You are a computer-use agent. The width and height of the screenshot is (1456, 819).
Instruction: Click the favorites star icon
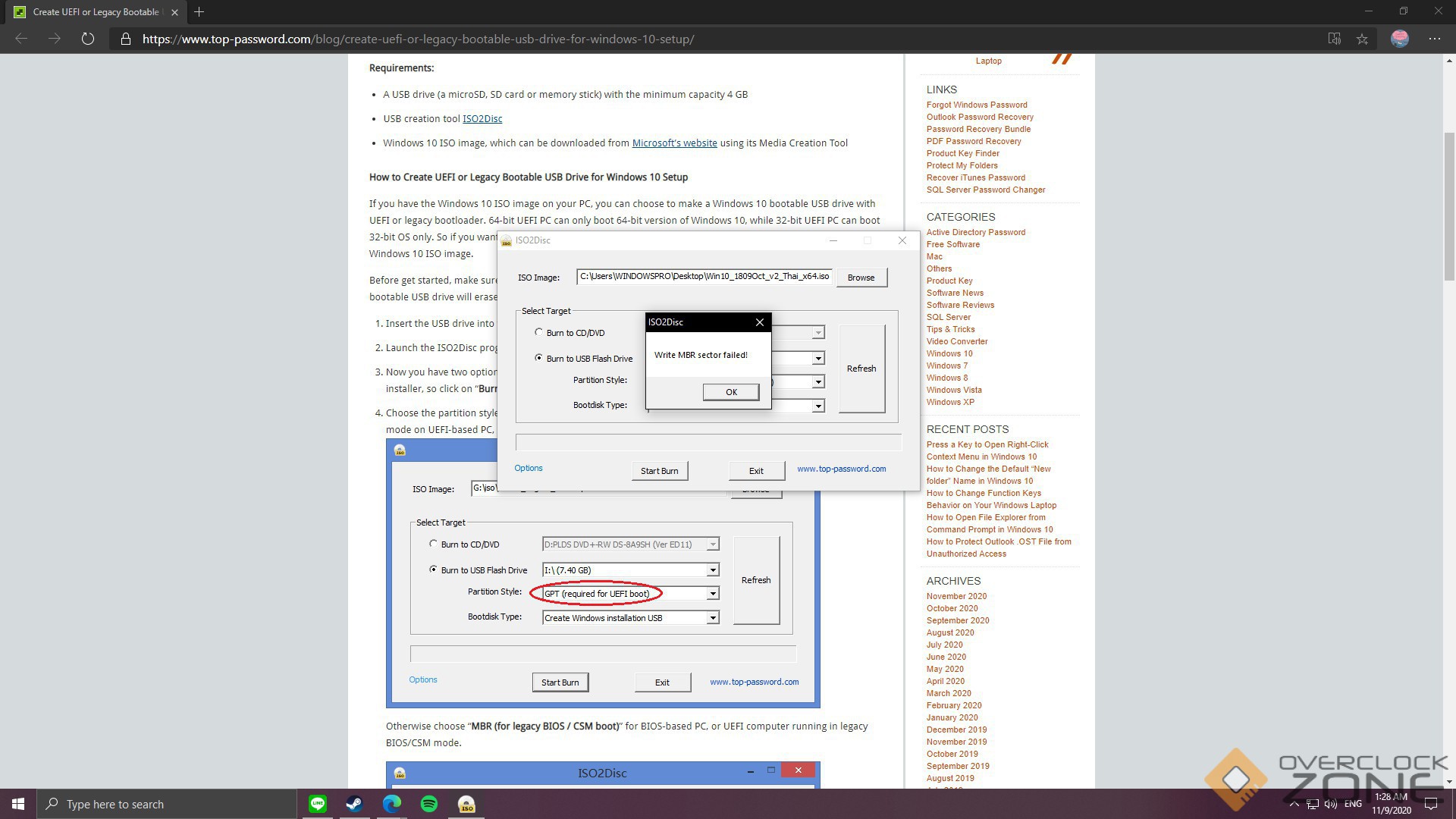pyautogui.click(x=1362, y=39)
